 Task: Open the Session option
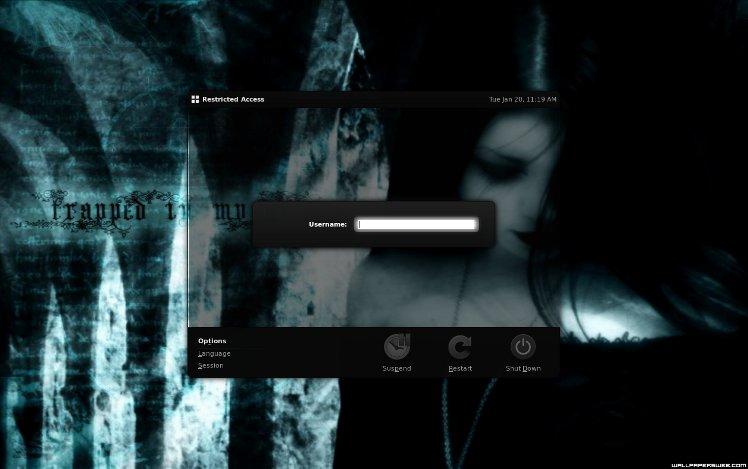click(210, 365)
